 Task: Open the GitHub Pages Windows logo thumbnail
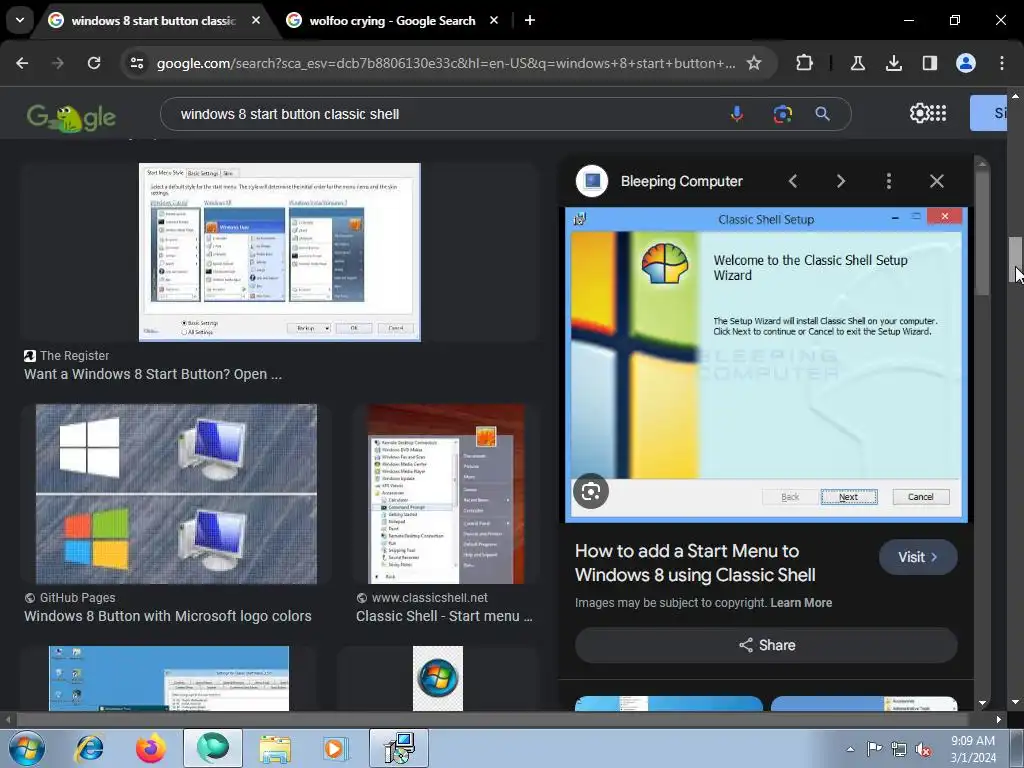click(x=176, y=494)
